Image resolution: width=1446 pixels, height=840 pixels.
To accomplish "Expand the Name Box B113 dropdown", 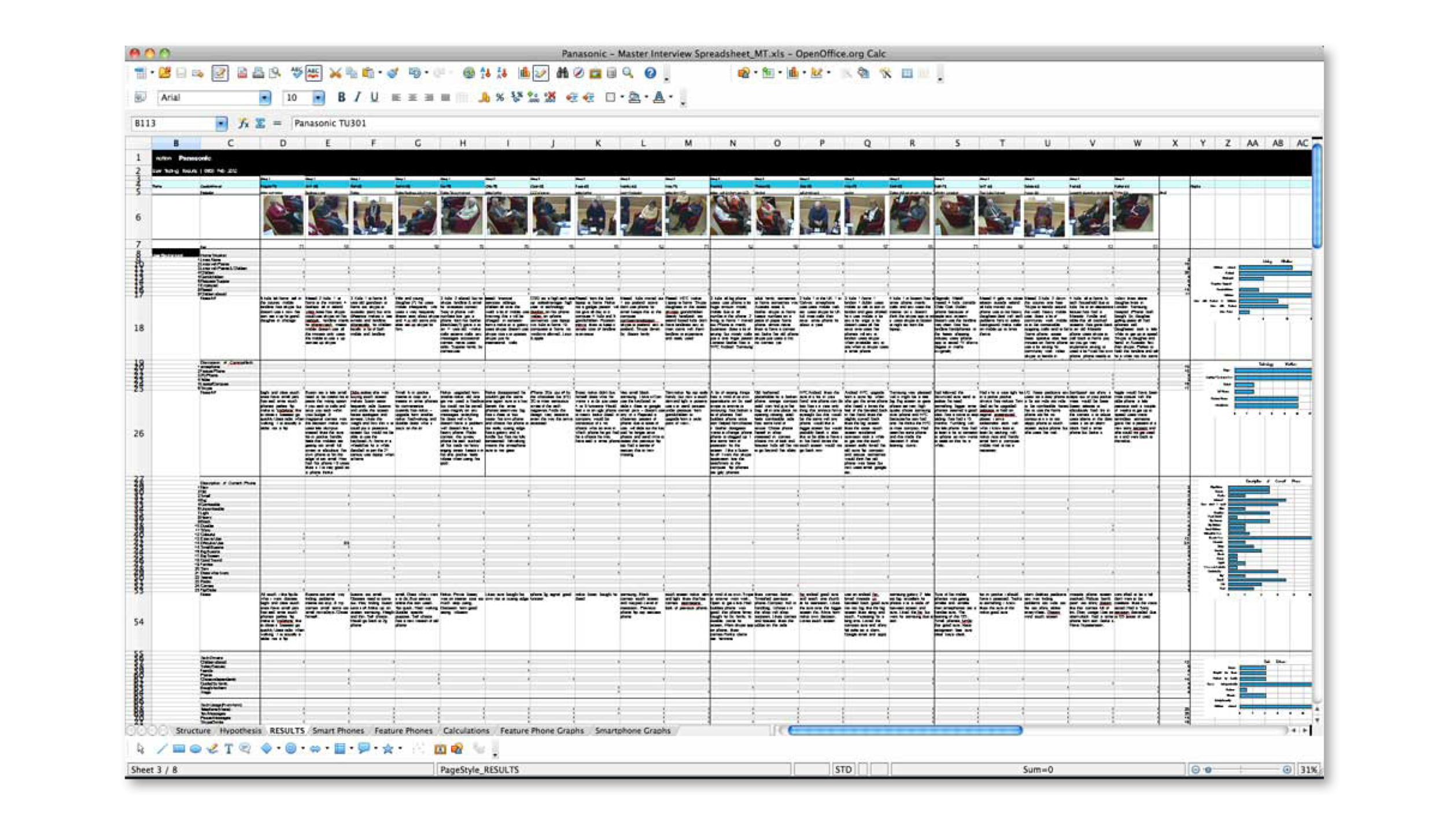I will tap(221, 123).
